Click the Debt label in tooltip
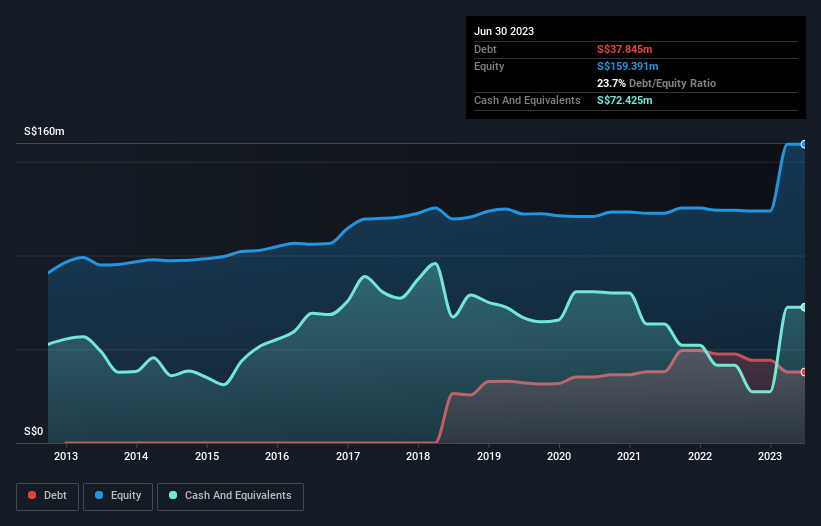Viewport: 821px width, 526px height. click(485, 49)
